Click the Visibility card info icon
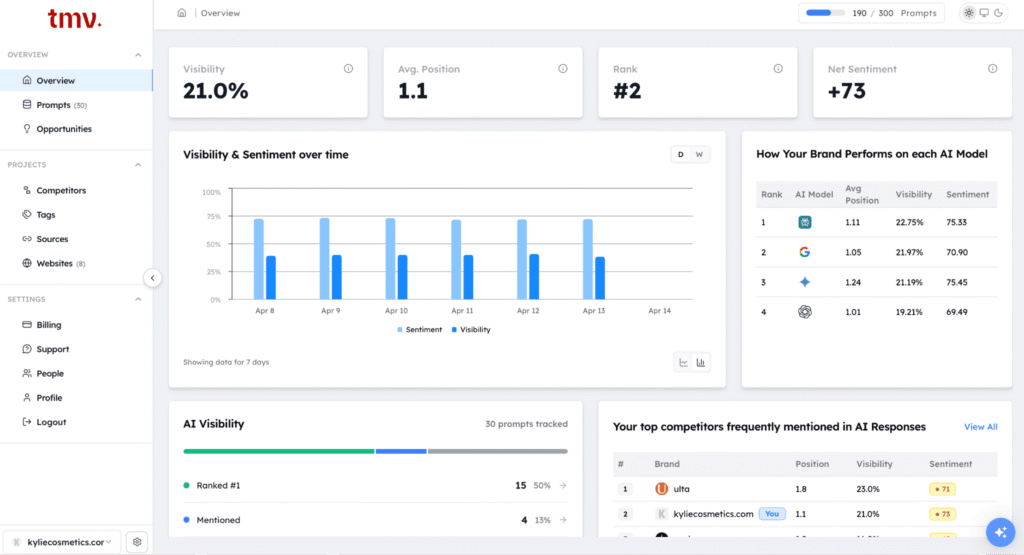The image size is (1024, 555). pos(348,69)
